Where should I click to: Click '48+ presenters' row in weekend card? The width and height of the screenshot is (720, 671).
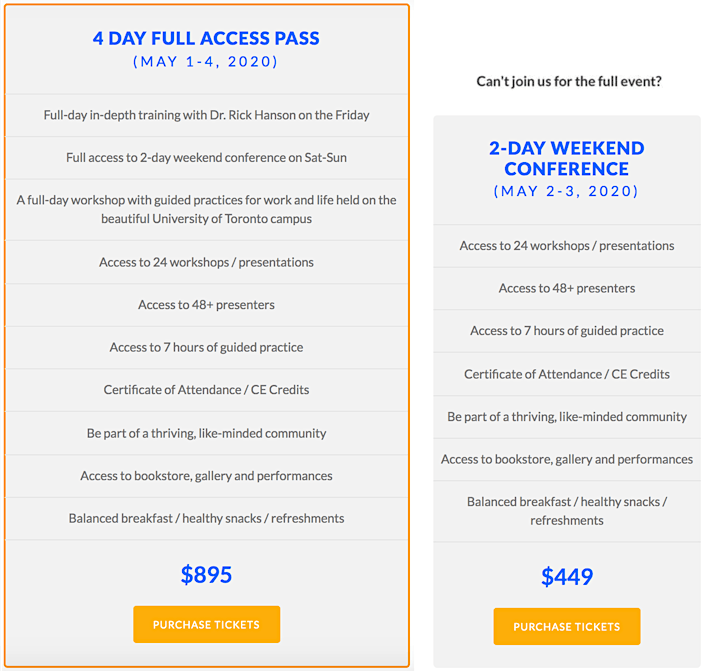567,288
